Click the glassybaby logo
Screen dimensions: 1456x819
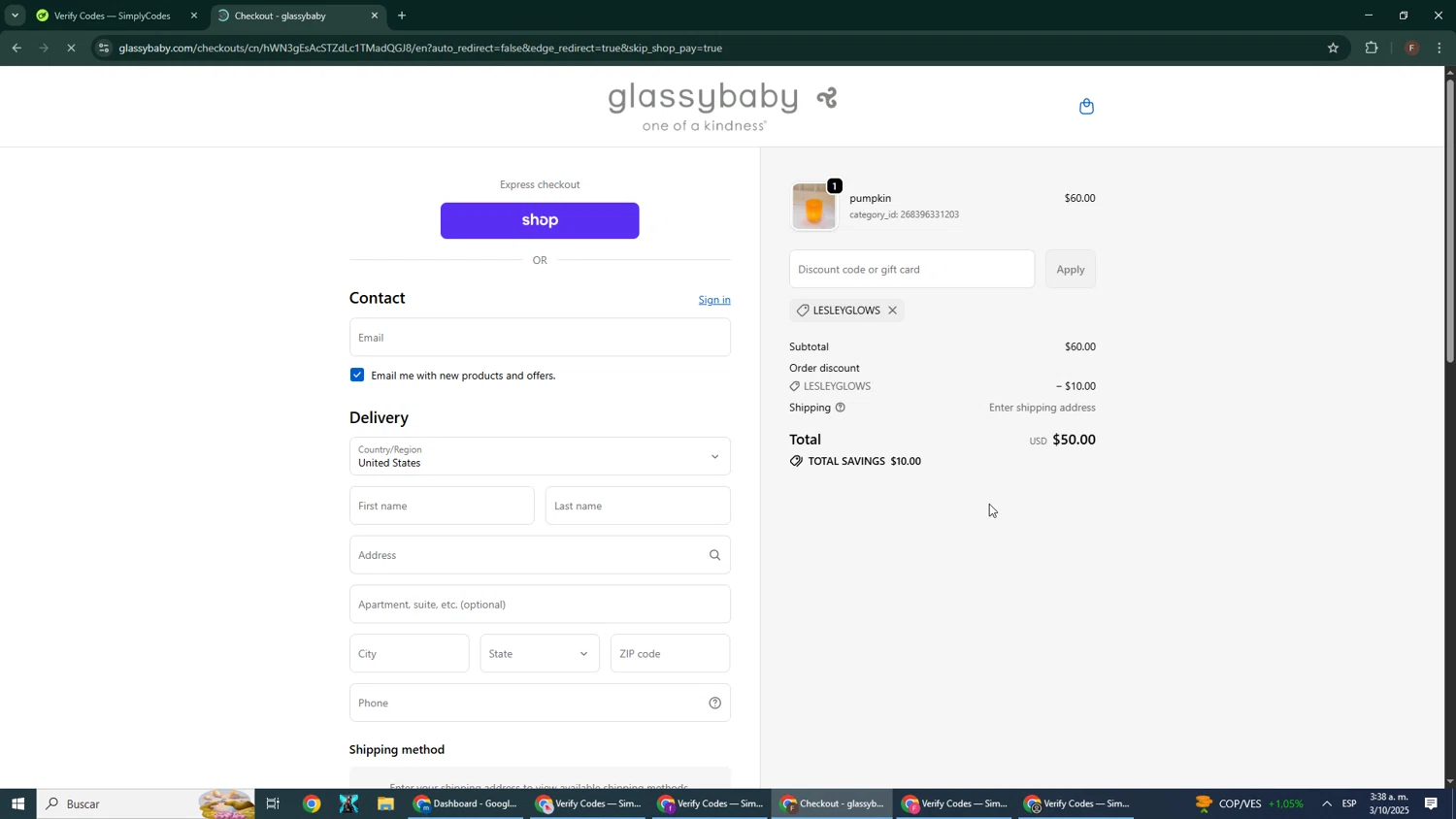(x=722, y=107)
